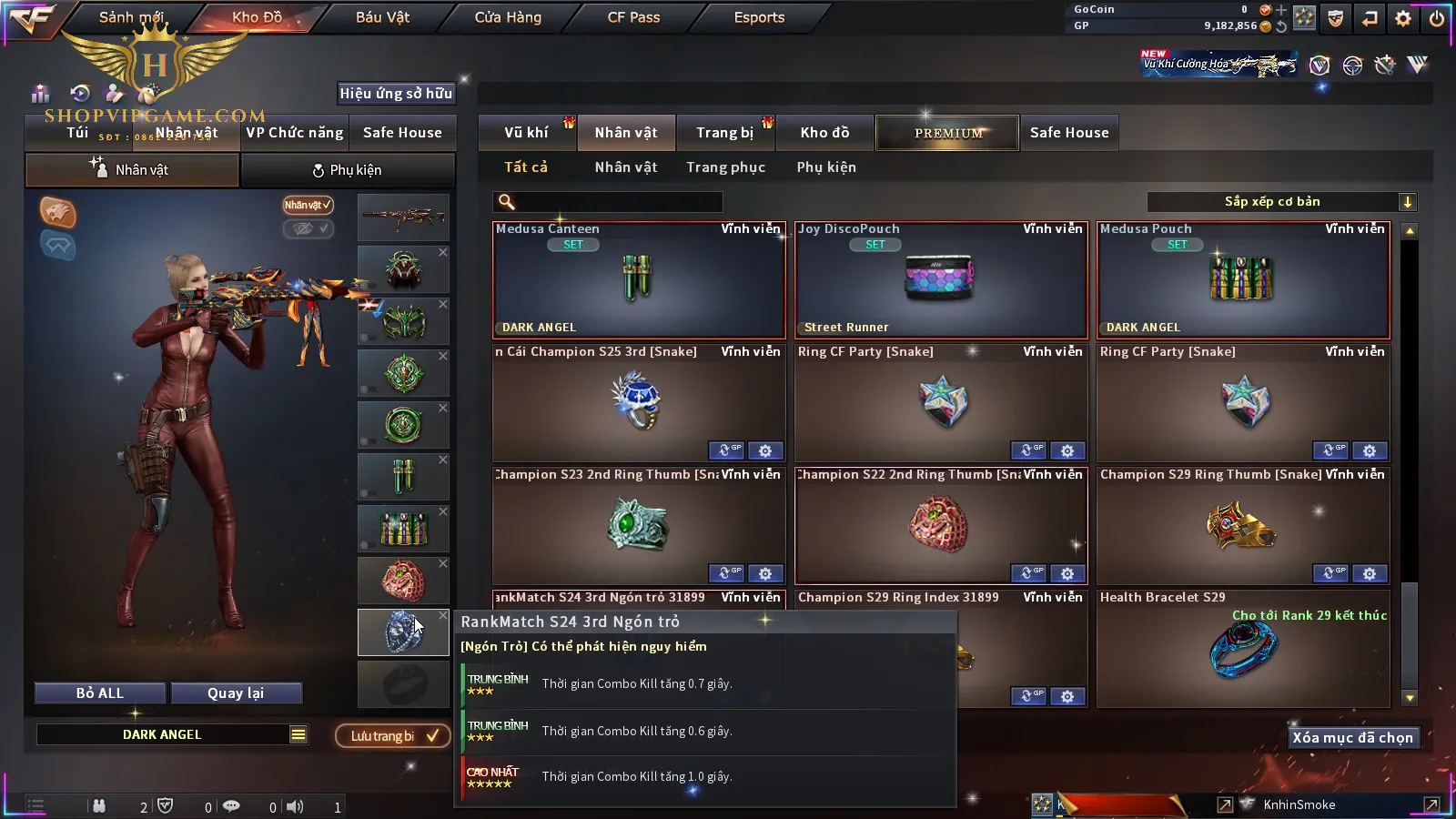Click the Bỏ ALL button
Image resolution: width=1456 pixels, height=819 pixels.
[x=100, y=693]
